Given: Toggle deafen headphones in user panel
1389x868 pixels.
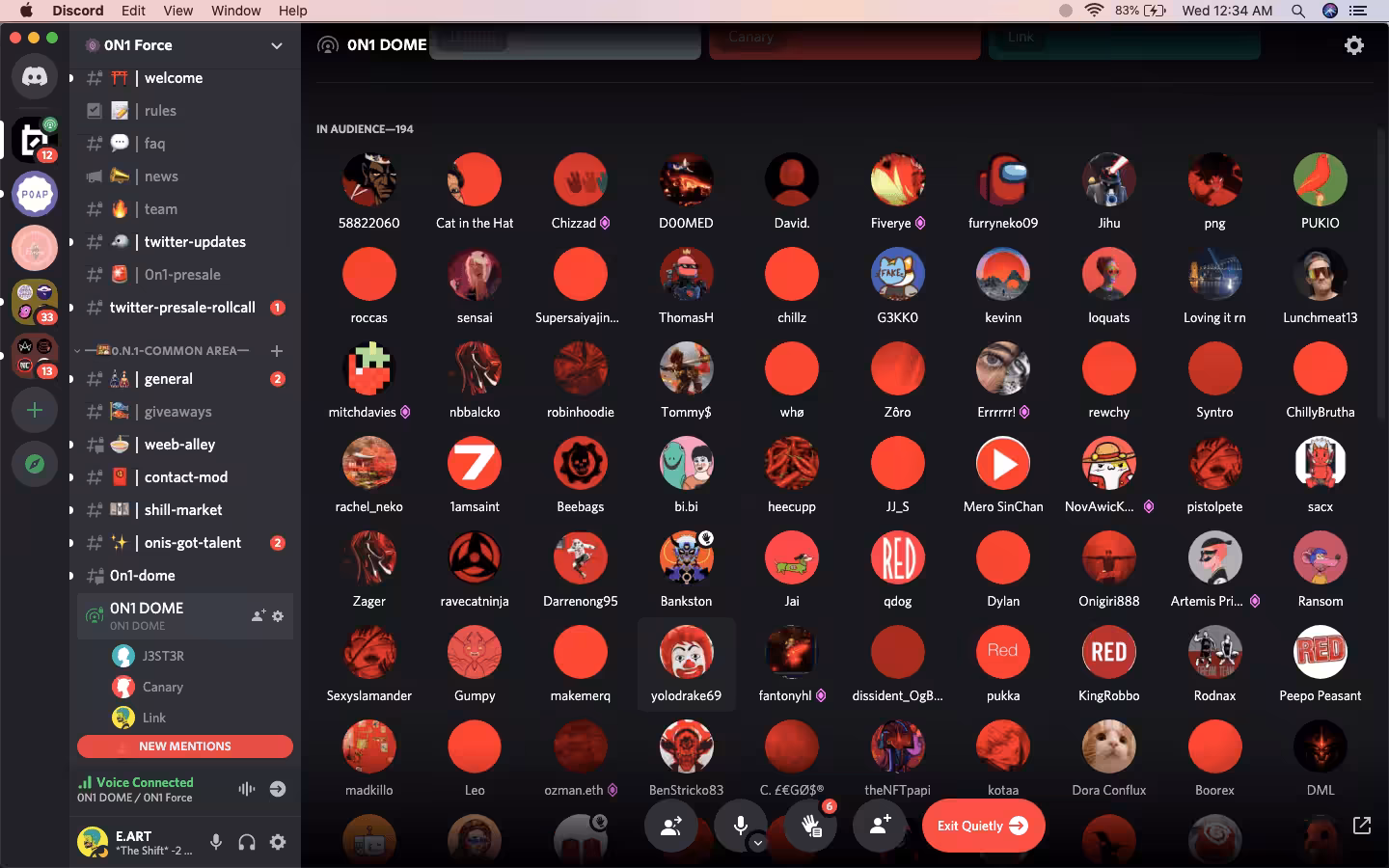Looking at the screenshot, I should tap(247, 842).
